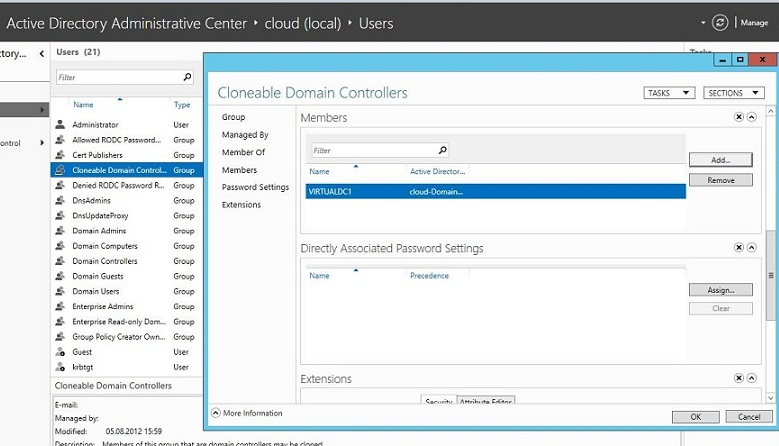Click the Domain Computers group icon
This screenshot has height=446, width=779.
(60, 246)
